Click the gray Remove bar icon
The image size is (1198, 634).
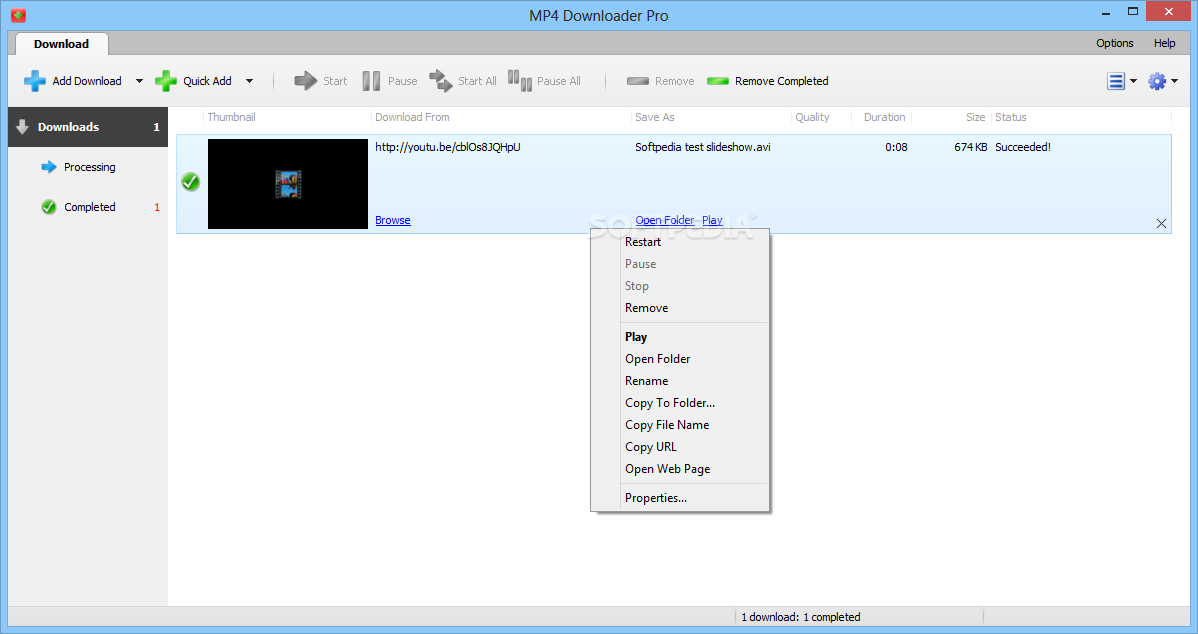pyautogui.click(x=638, y=81)
